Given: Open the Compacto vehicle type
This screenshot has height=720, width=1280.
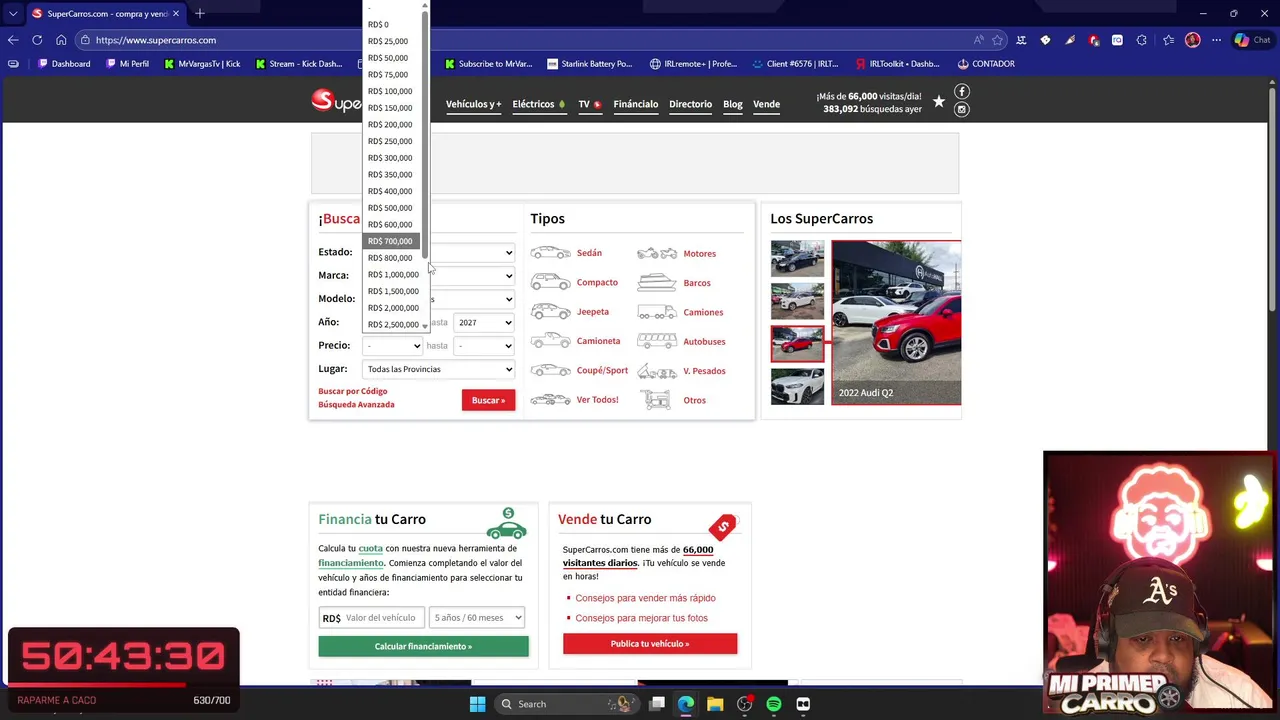Looking at the screenshot, I should (597, 282).
